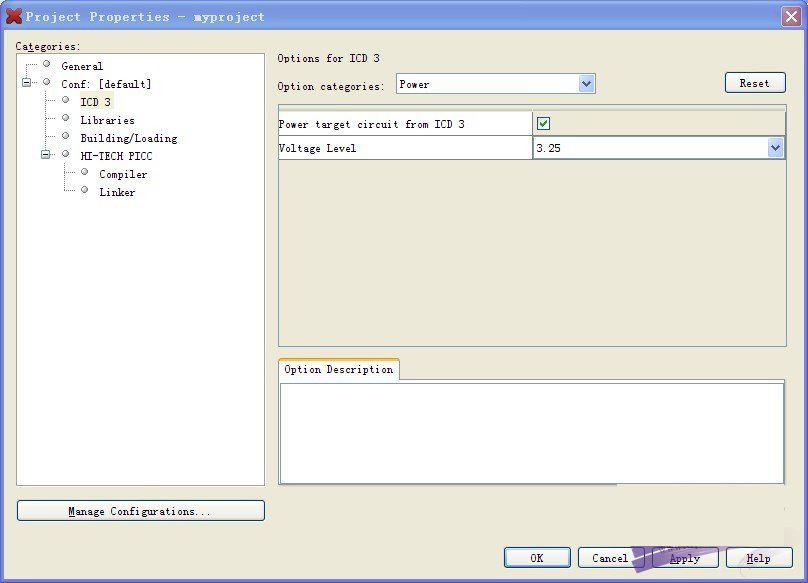Click the MPLAB X title bar icon
This screenshot has width=808, height=583.
click(13, 16)
